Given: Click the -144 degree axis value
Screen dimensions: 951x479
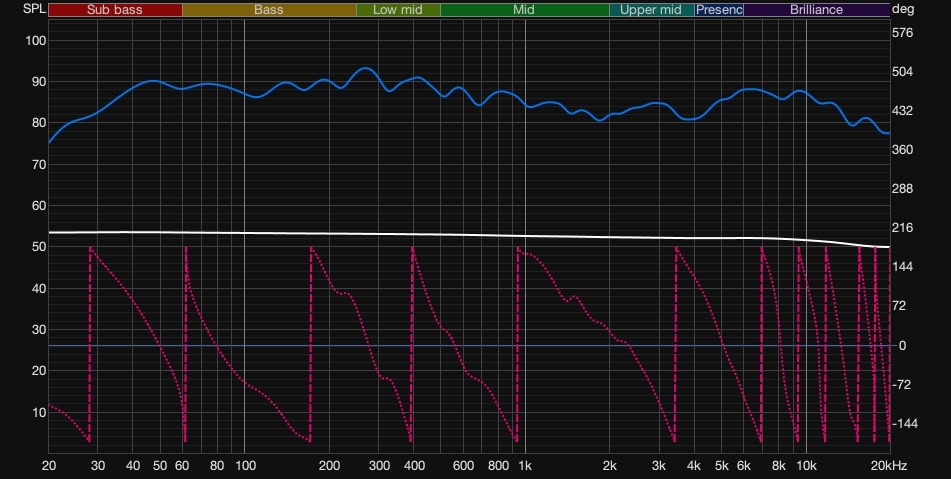Looking at the screenshot, I should (904, 423).
